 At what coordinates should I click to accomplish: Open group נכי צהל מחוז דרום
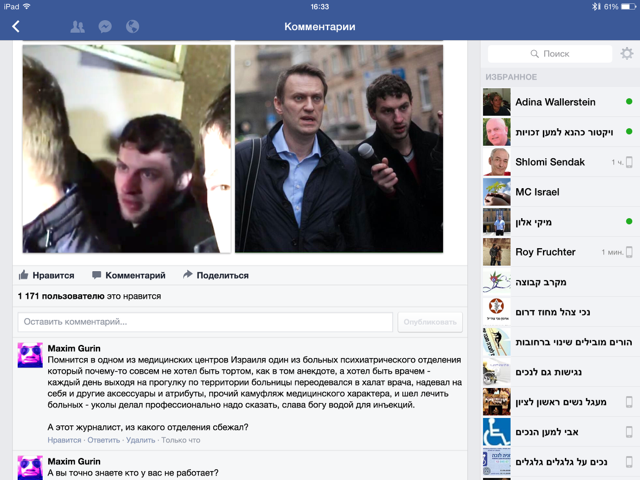coord(560,312)
